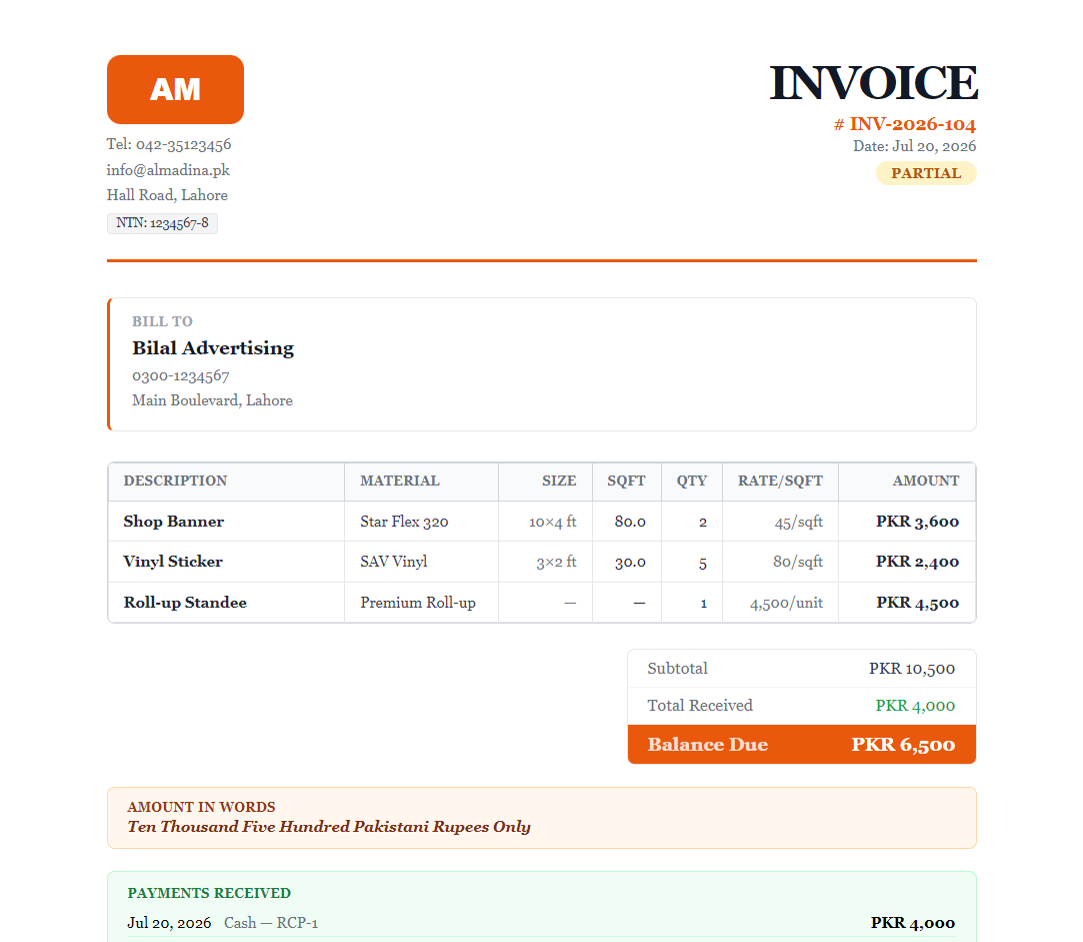Click the Balance Due label

pyautogui.click(x=707, y=744)
